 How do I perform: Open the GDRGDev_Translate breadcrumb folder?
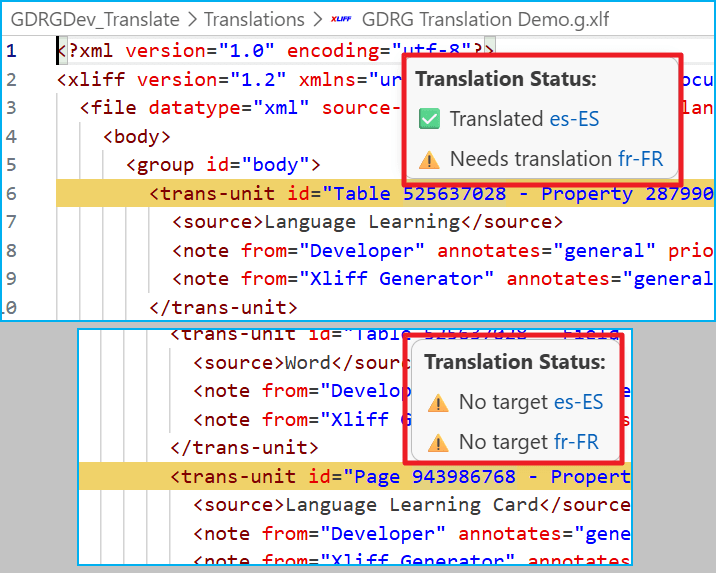pyautogui.click(x=95, y=19)
